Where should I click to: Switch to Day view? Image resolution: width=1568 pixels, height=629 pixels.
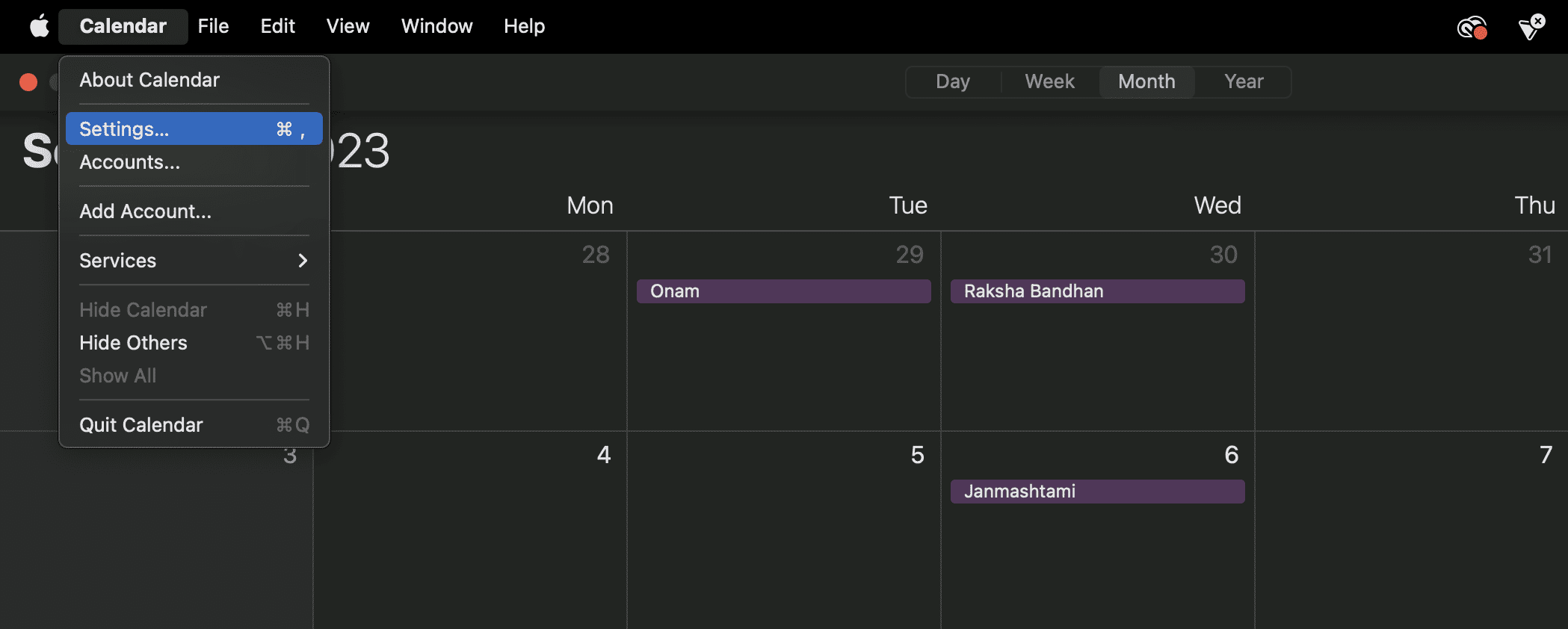coord(953,81)
